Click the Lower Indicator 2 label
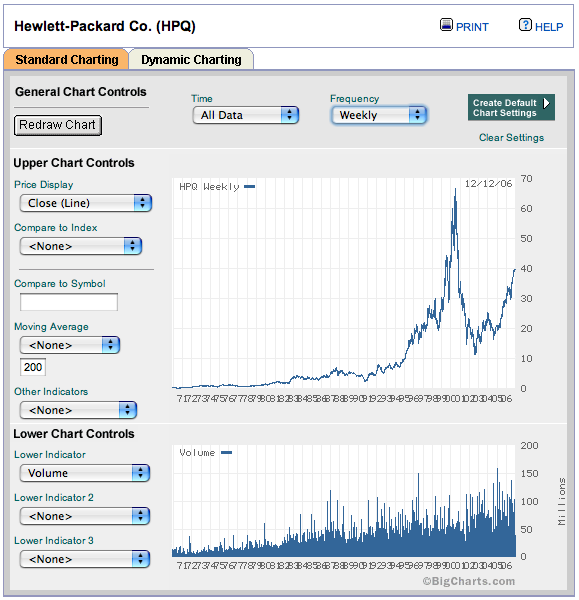Screen dimensions: 579x600 (x=54, y=498)
